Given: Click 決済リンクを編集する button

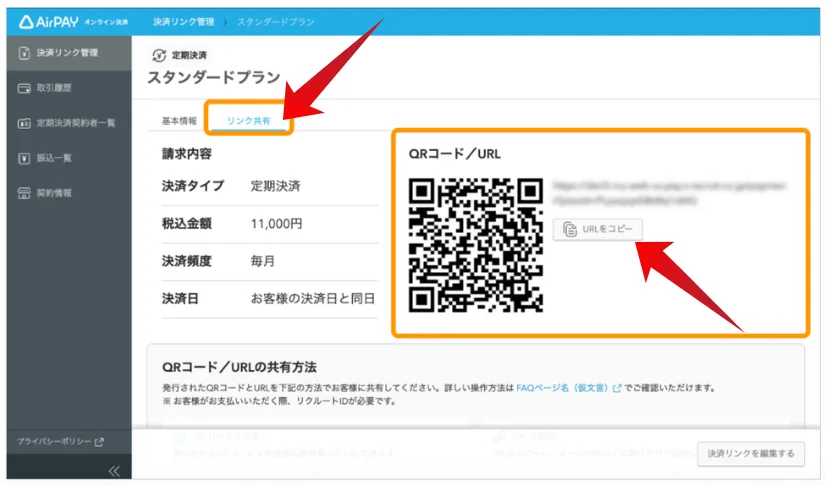Looking at the screenshot, I should 751,453.
